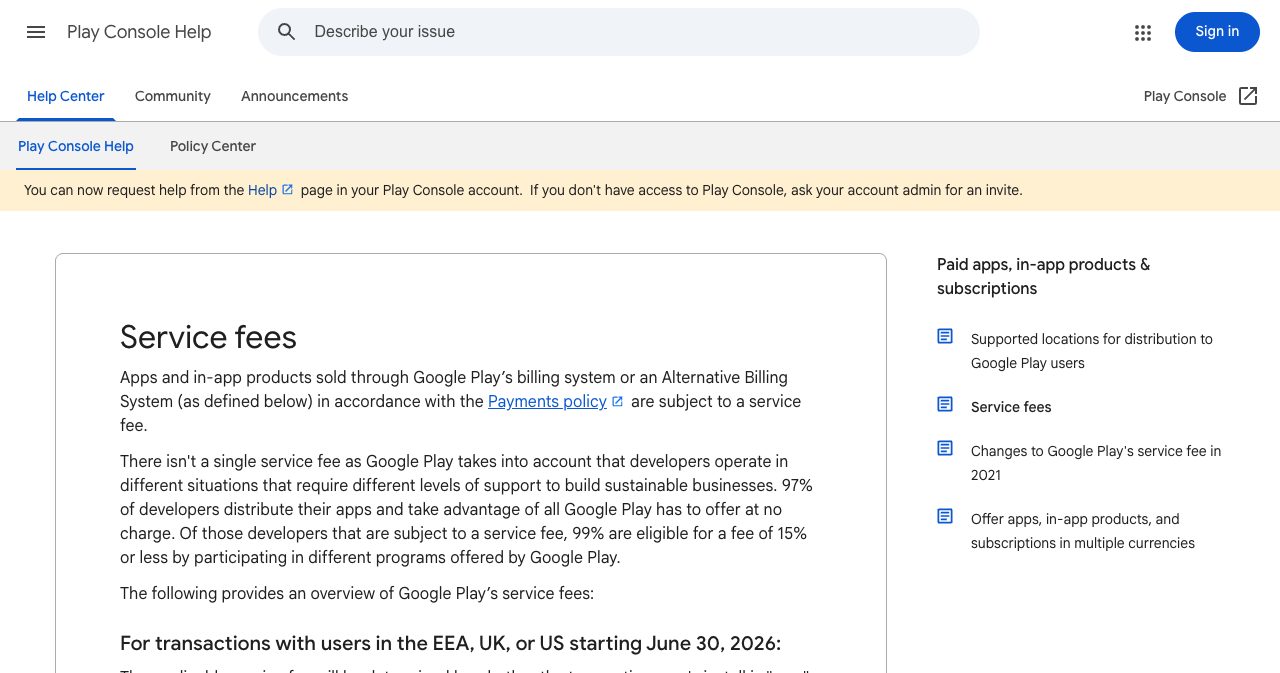Click external-link icon next to Help

click(x=288, y=190)
